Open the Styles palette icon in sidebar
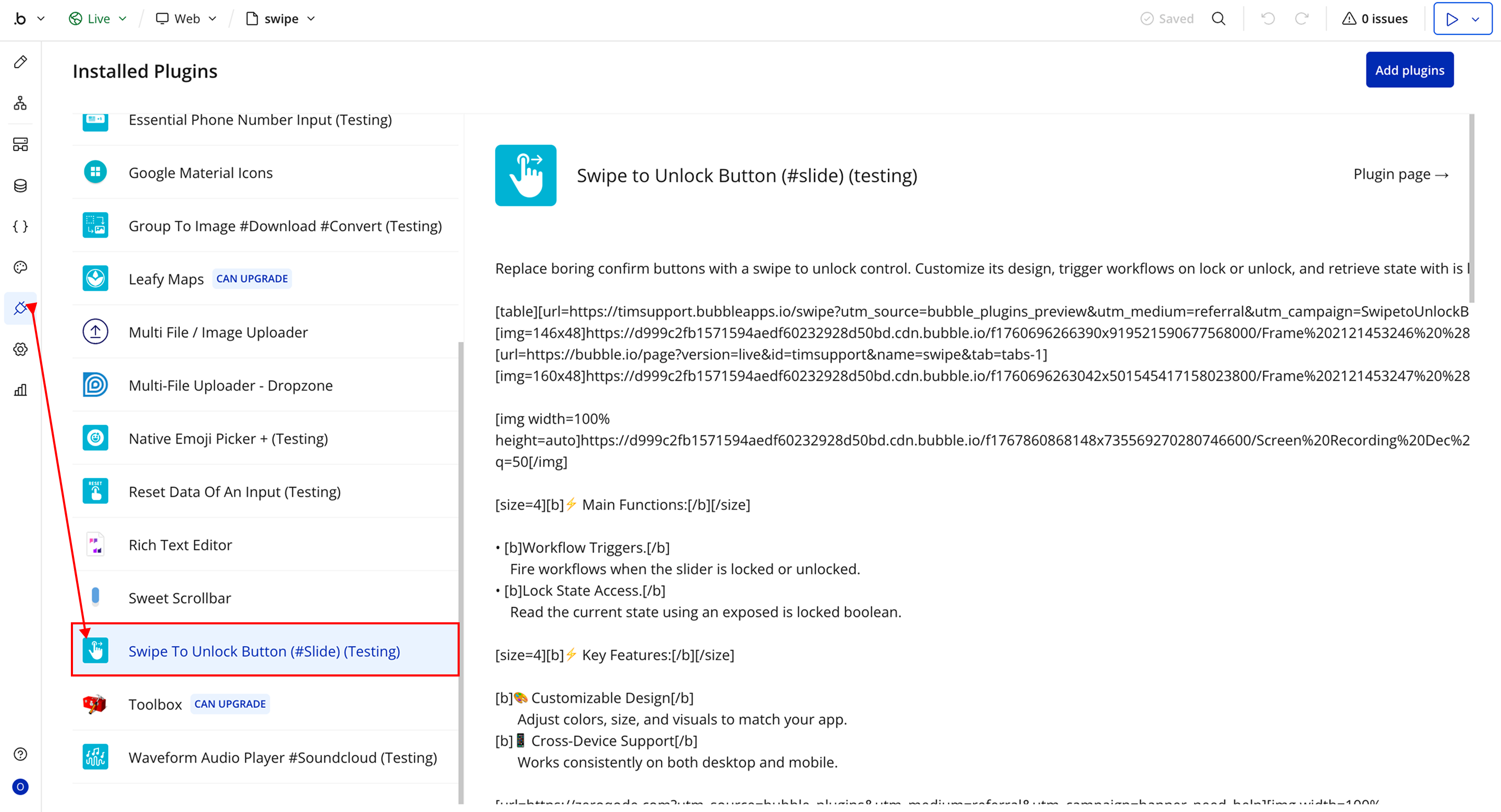Screen dimensions: 1501x812 20,267
